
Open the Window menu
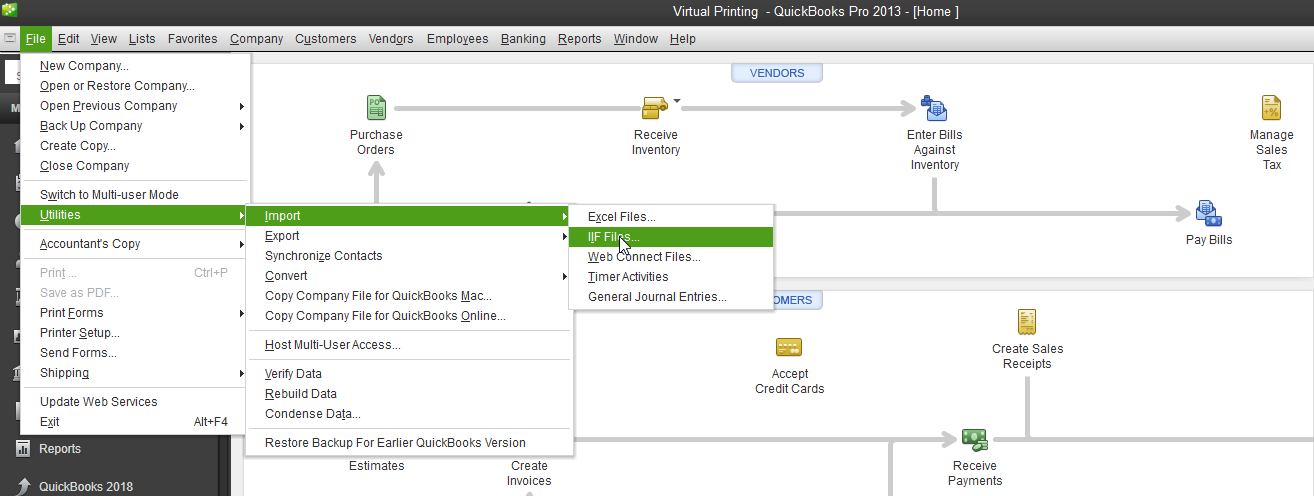(x=635, y=39)
